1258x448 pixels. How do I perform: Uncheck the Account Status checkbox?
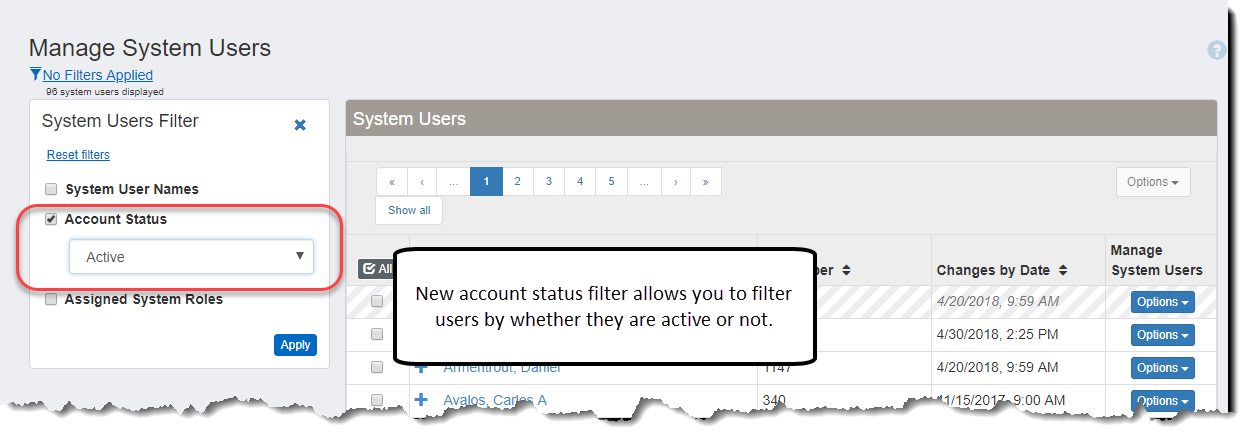click(x=51, y=219)
